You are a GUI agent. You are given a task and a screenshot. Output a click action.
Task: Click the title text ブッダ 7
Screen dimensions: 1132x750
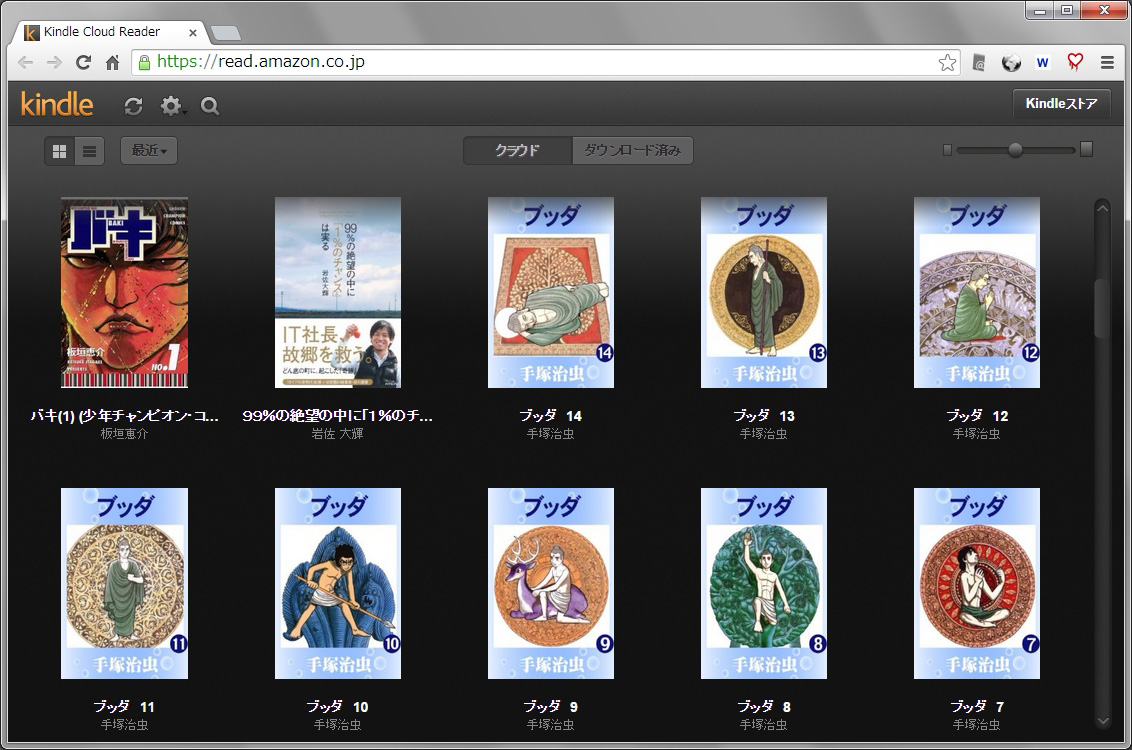click(977, 707)
